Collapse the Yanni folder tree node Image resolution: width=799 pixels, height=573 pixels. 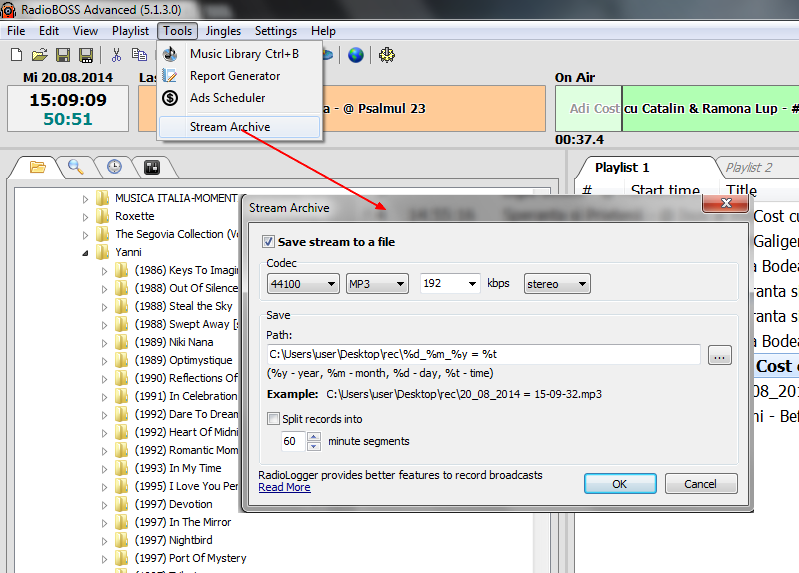pyautogui.click(x=85, y=253)
